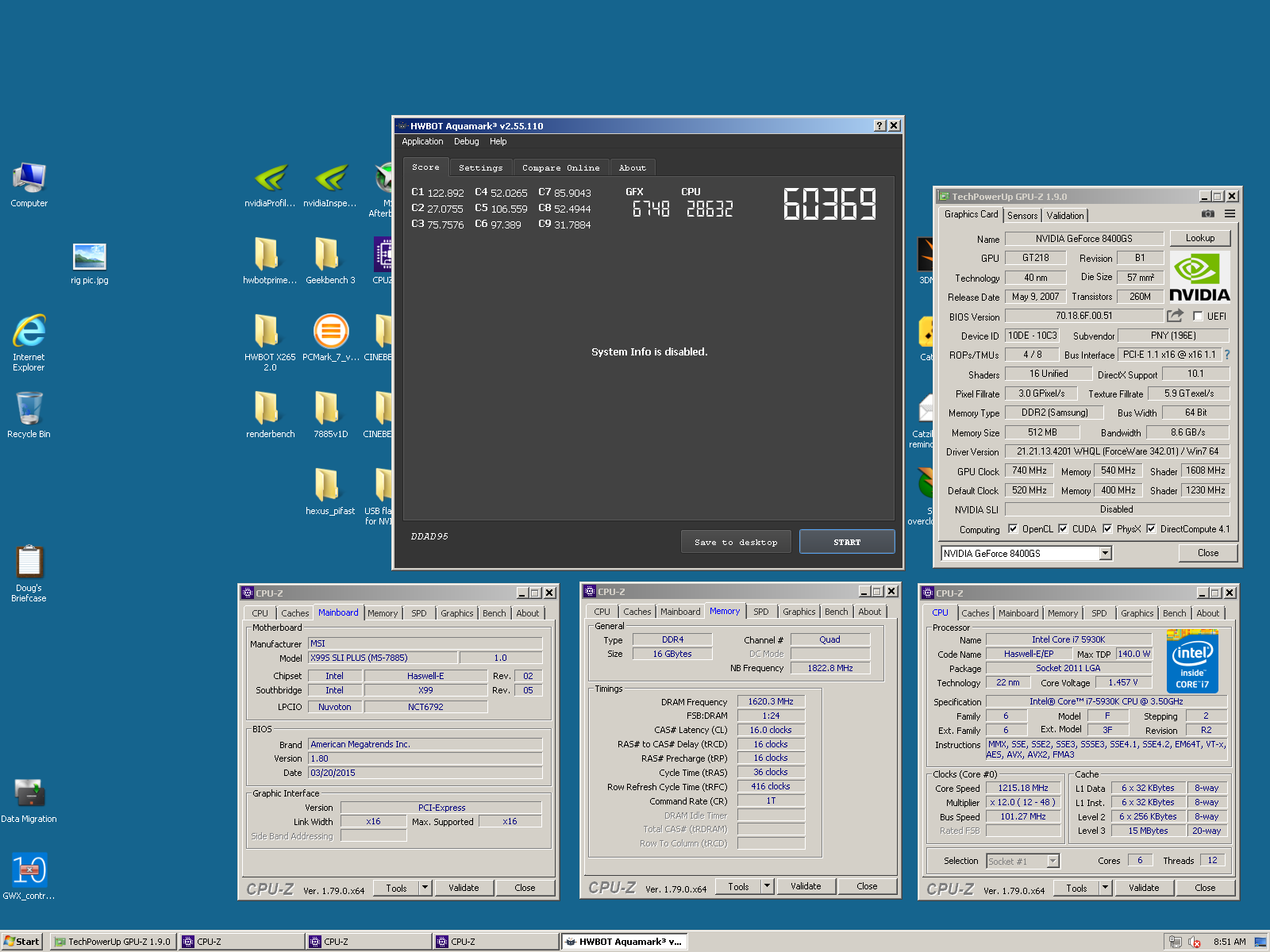Open the Aquamark Help menu
This screenshot has height=952, width=1270.
pos(498,141)
